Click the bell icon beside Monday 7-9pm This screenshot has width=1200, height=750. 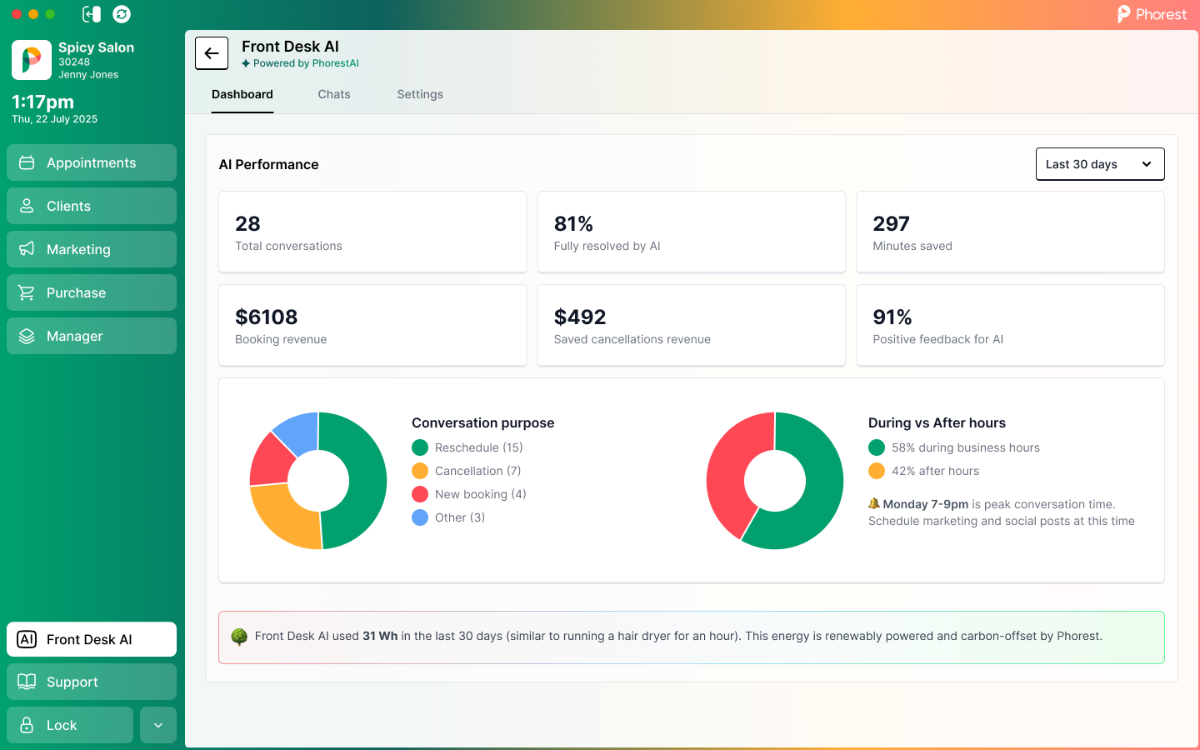point(874,504)
